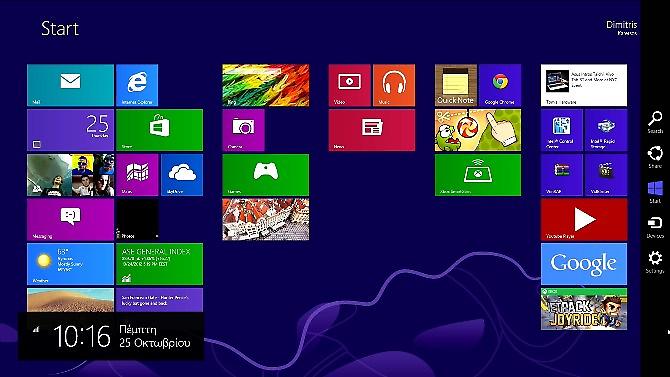Open the Dimitris user account menu
The height and width of the screenshot is (377, 670).
(x=622, y=28)
